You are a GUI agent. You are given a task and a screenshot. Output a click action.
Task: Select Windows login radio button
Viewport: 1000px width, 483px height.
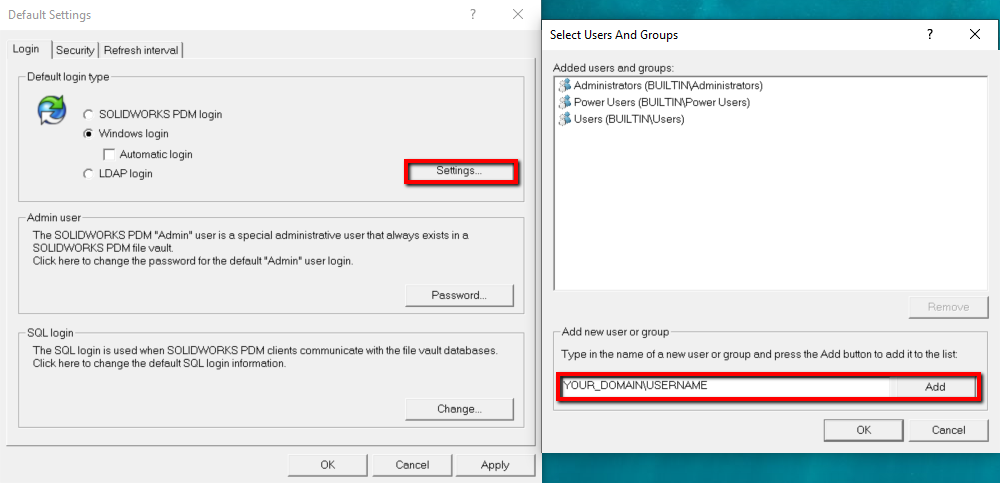tap(89, 134)
